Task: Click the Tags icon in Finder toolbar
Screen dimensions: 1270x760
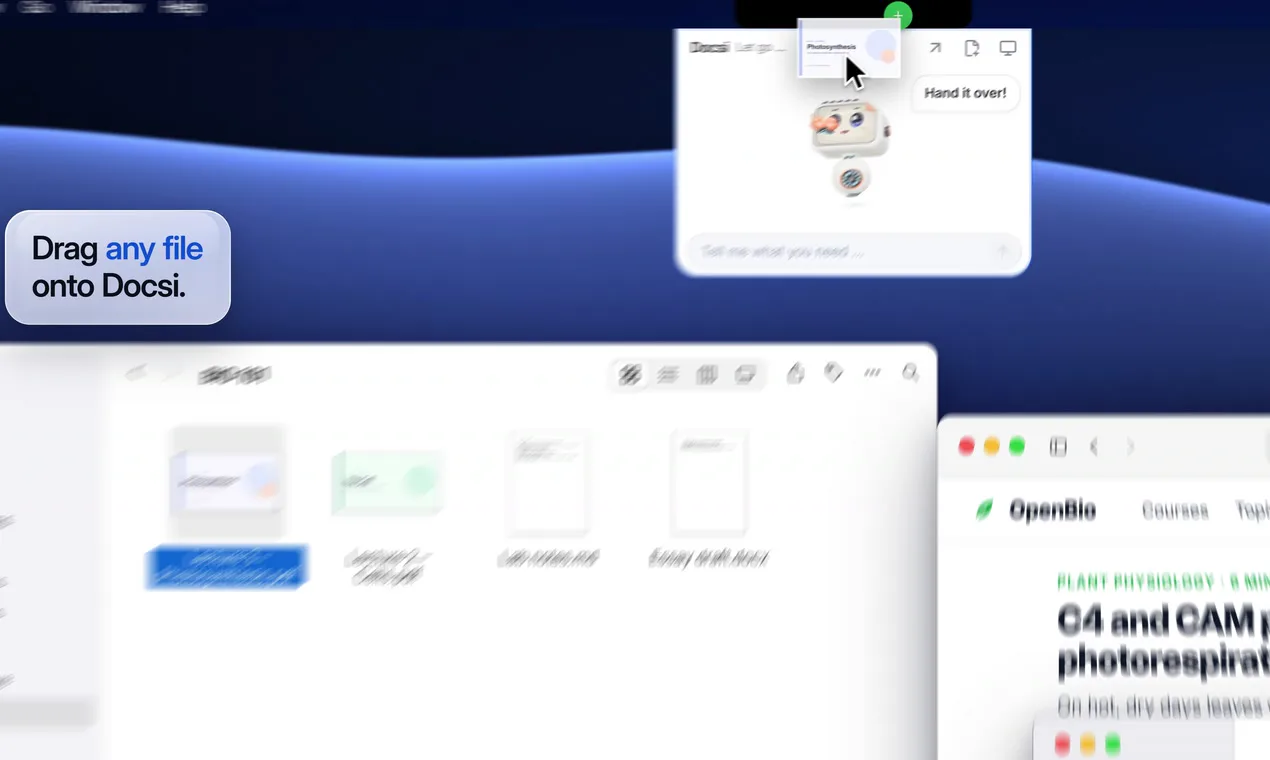Action: tap(833, 373)
